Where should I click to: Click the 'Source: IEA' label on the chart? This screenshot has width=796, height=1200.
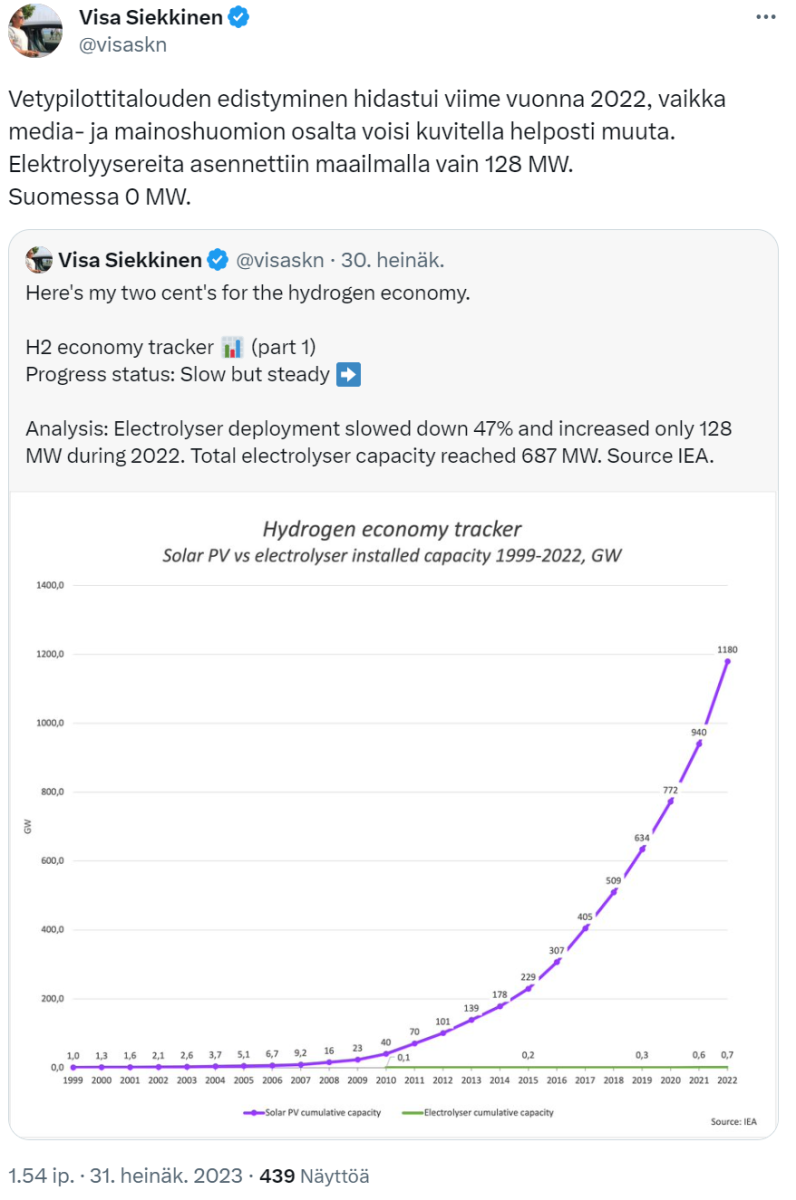point(733,1122)
